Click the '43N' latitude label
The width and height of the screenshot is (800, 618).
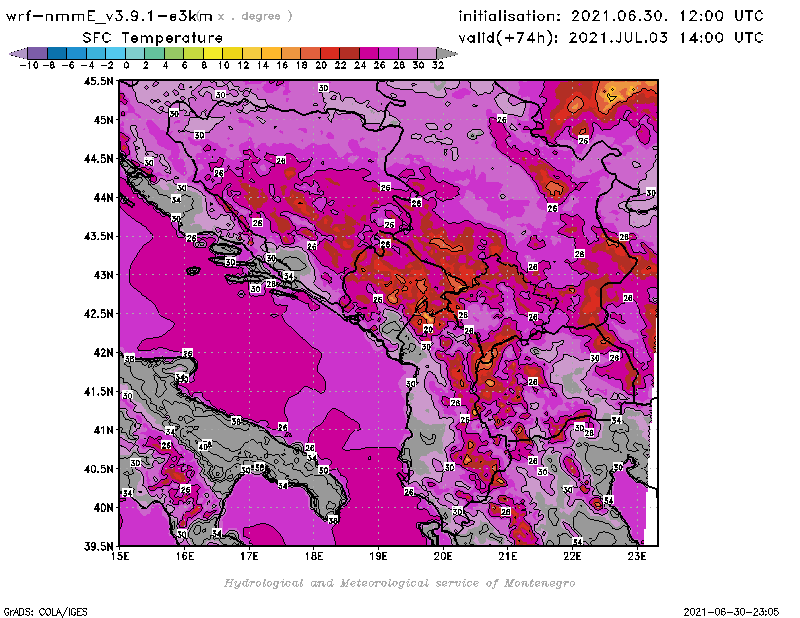104,275
